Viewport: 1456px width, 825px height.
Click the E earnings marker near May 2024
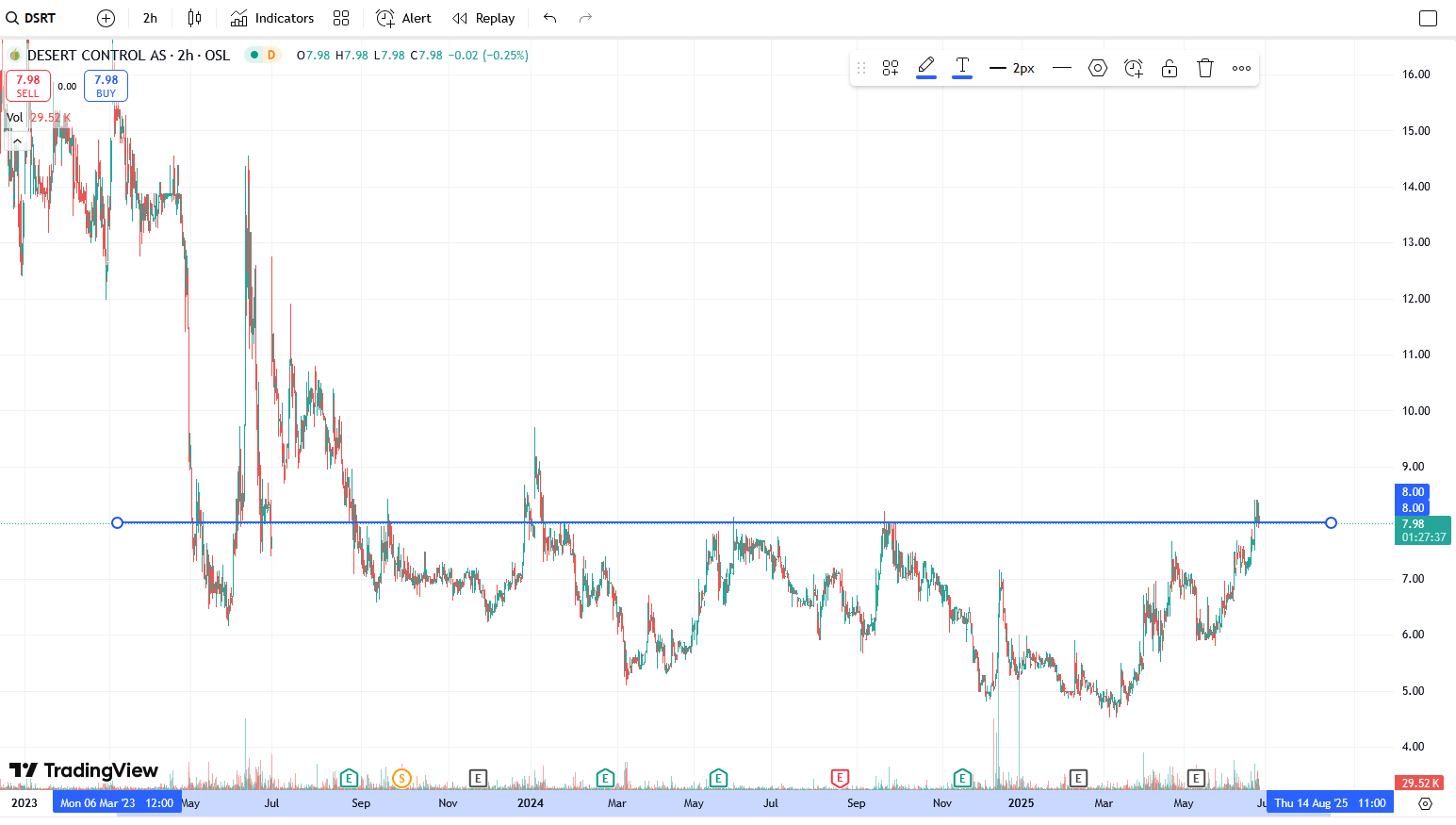718,778
